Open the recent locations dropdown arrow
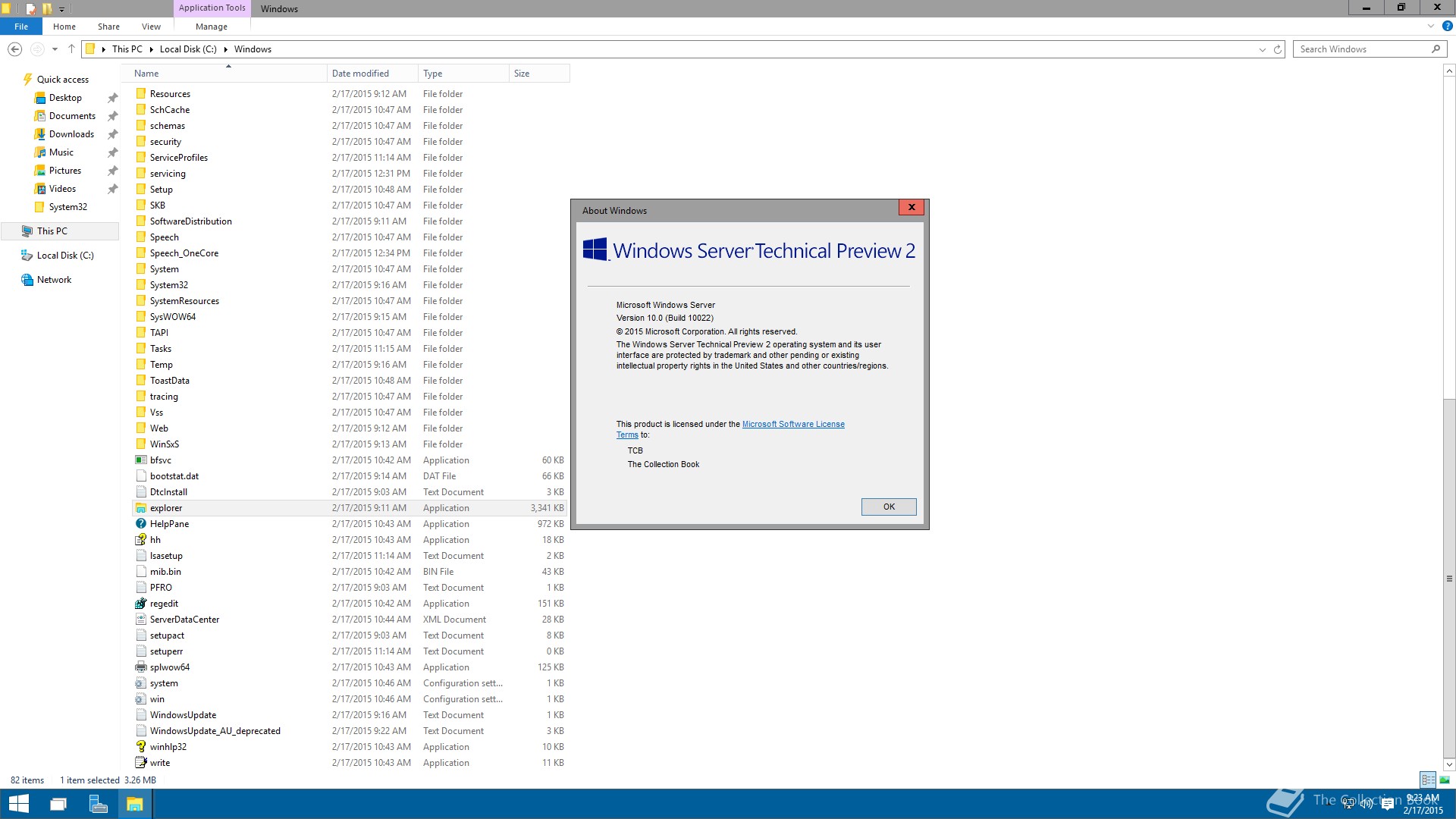The width and height of the screenshot is (1456, 819). [x=55, y=49]
